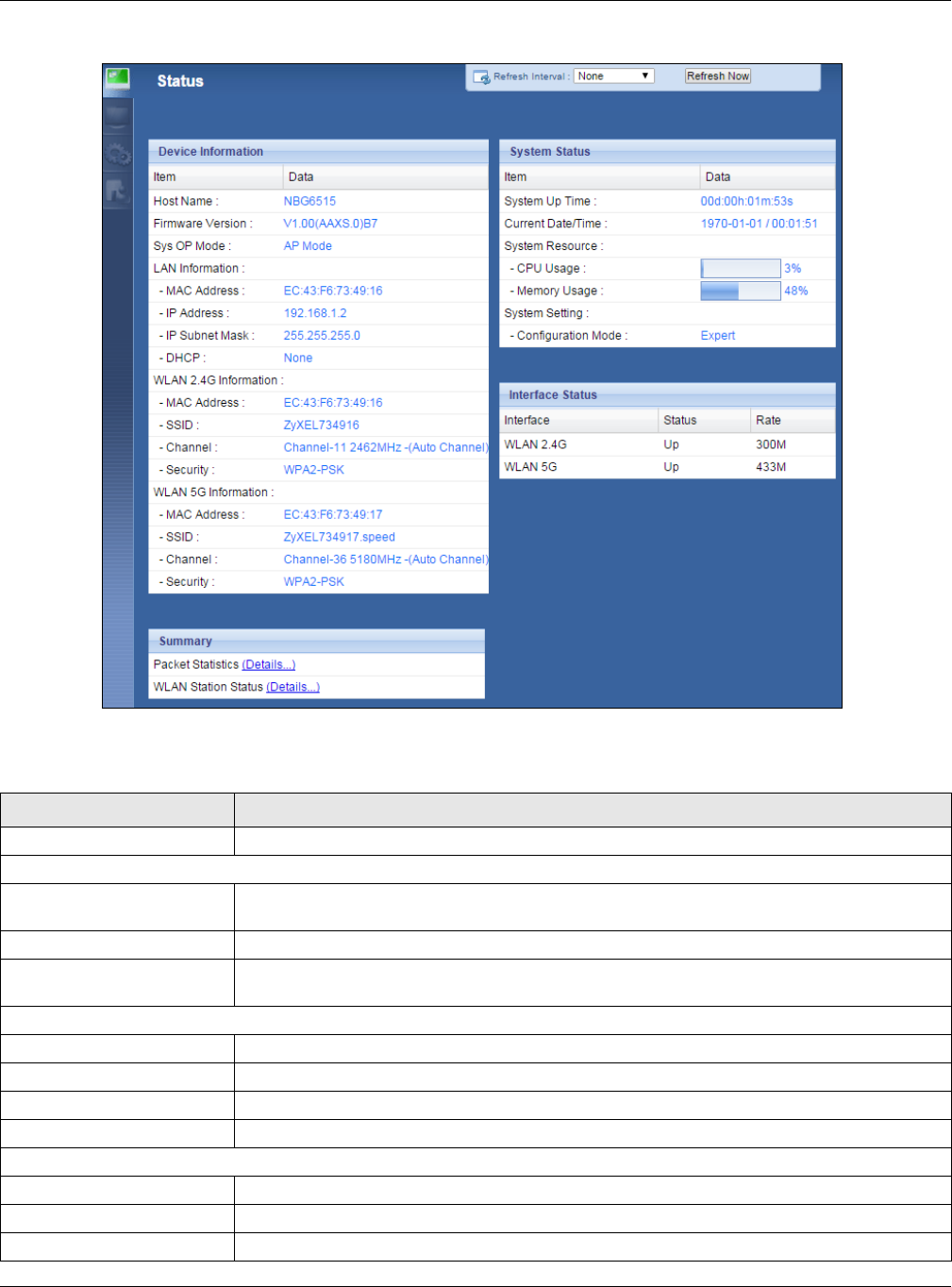This screenshot has width=952, height=1287.
Task: Click WPA2-PSK under WLAN 5G Information
Action: click(314, 583)
